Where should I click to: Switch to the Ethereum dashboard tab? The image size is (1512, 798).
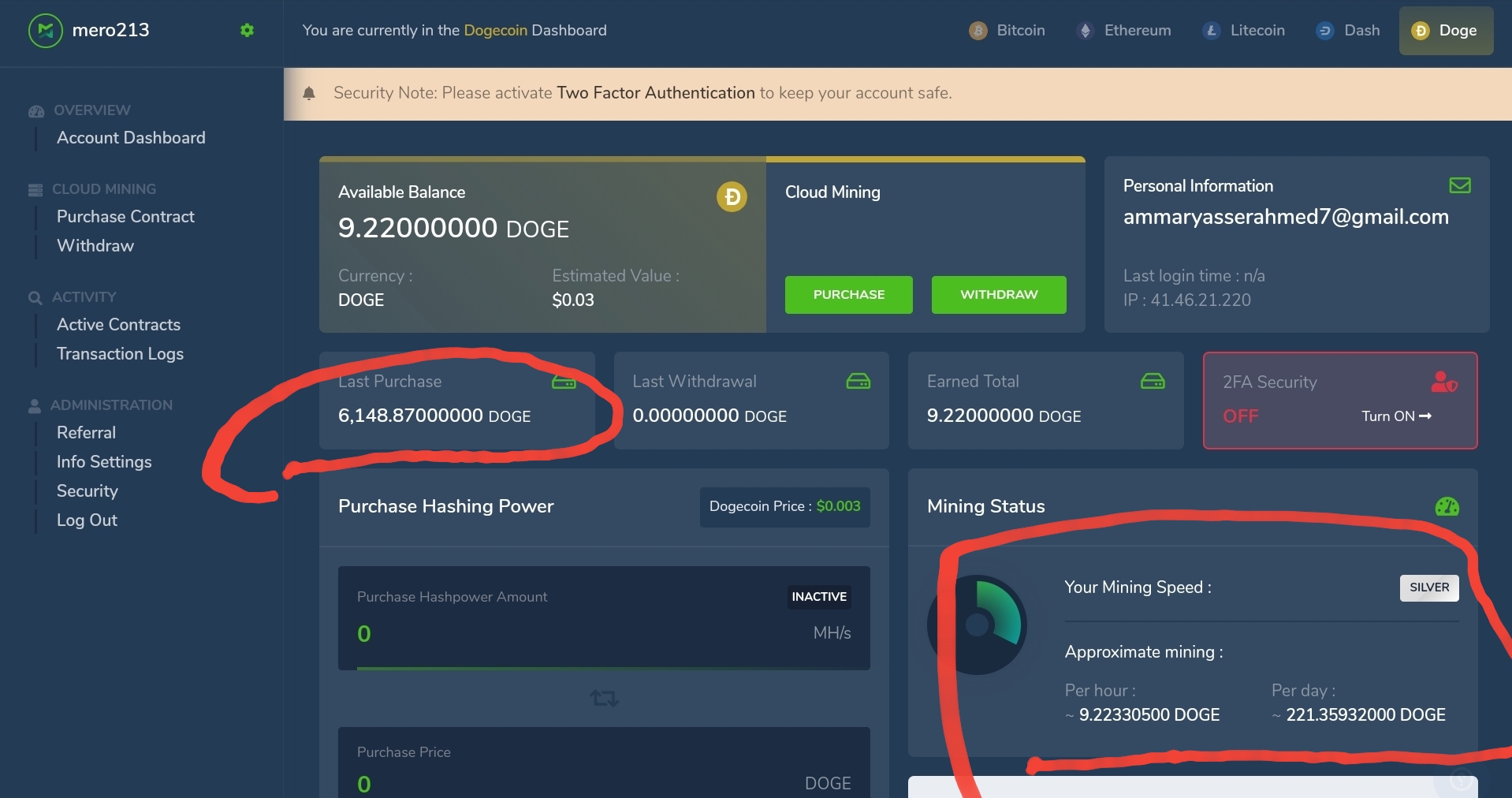[x=1124, y=31]
